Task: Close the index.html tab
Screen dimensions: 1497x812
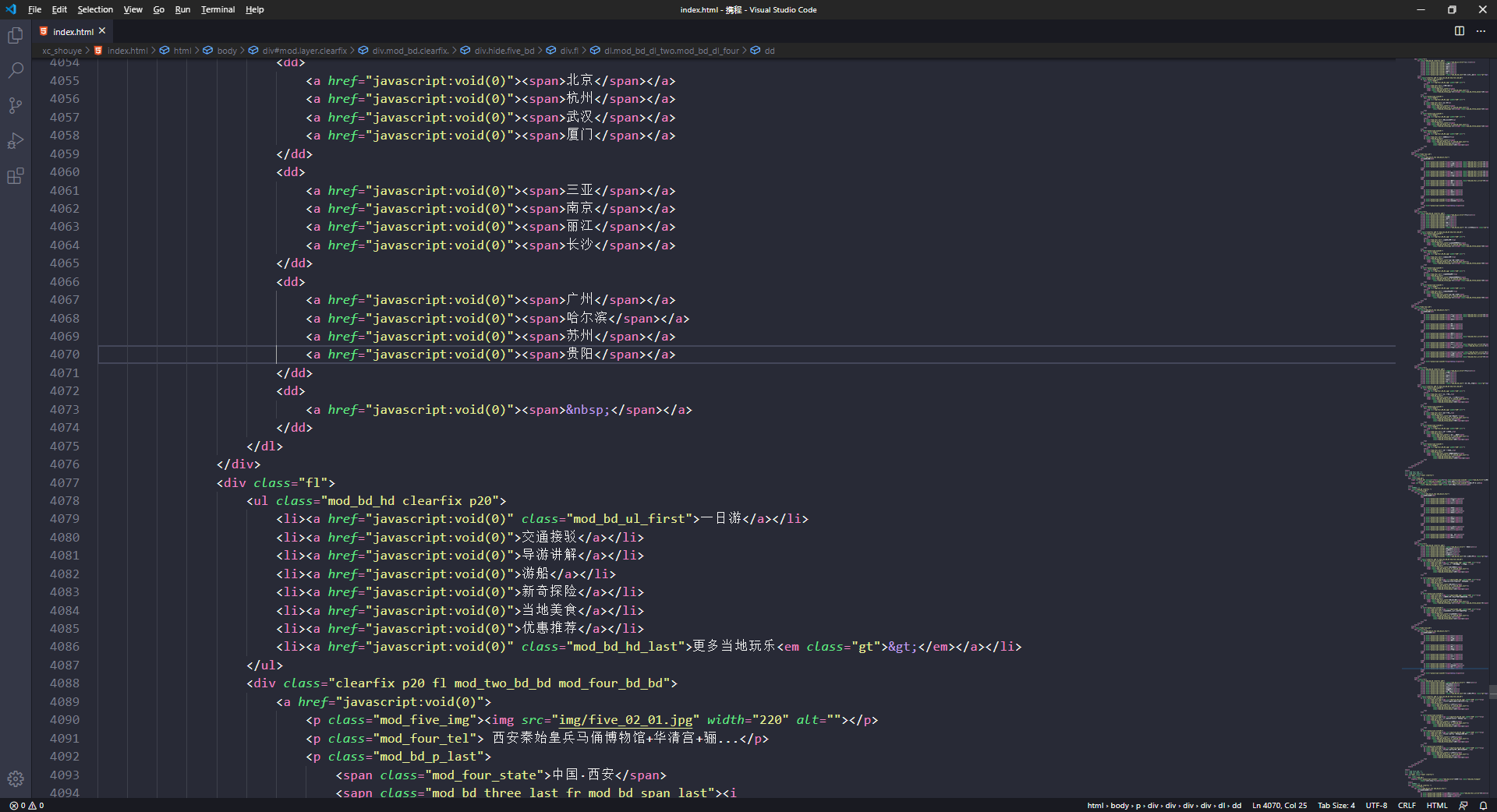Action: pyautogui.click(x=102, y=31)
